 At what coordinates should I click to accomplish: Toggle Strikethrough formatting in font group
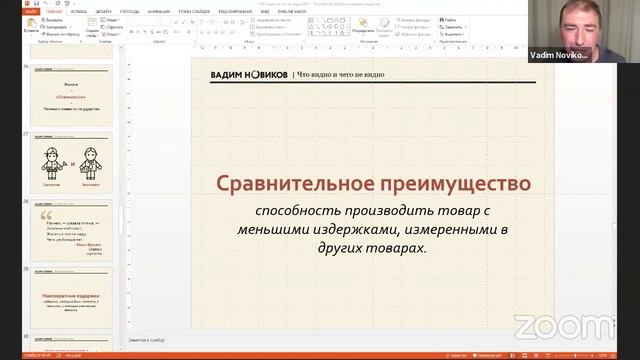pyautogui.click(x=158, y=32)
